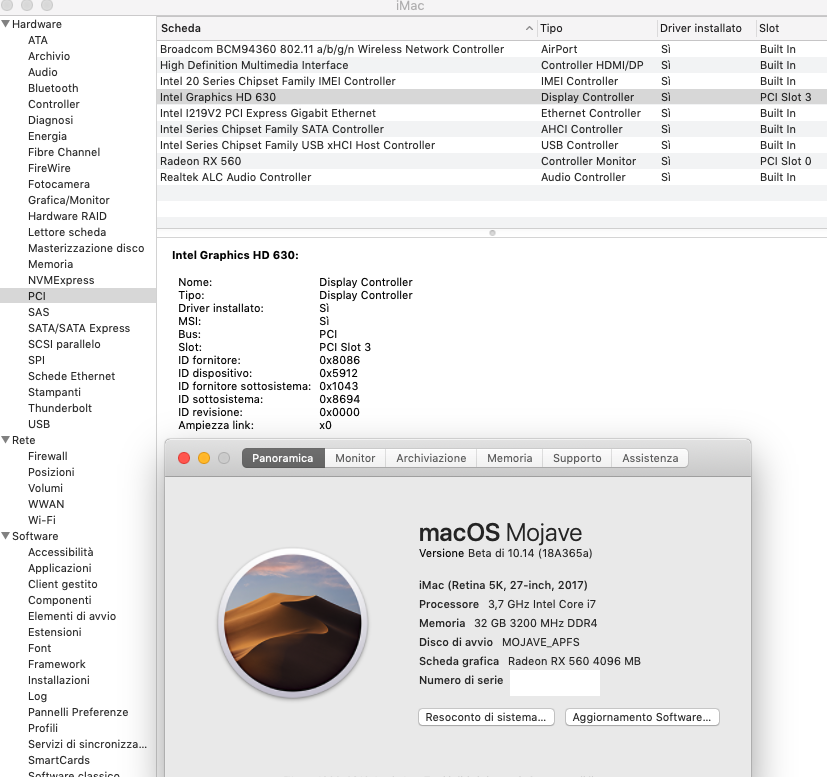Click the macOS Mojave dune image
The height and width of the screenshot is (777, 827).
(x=293, y=623)
